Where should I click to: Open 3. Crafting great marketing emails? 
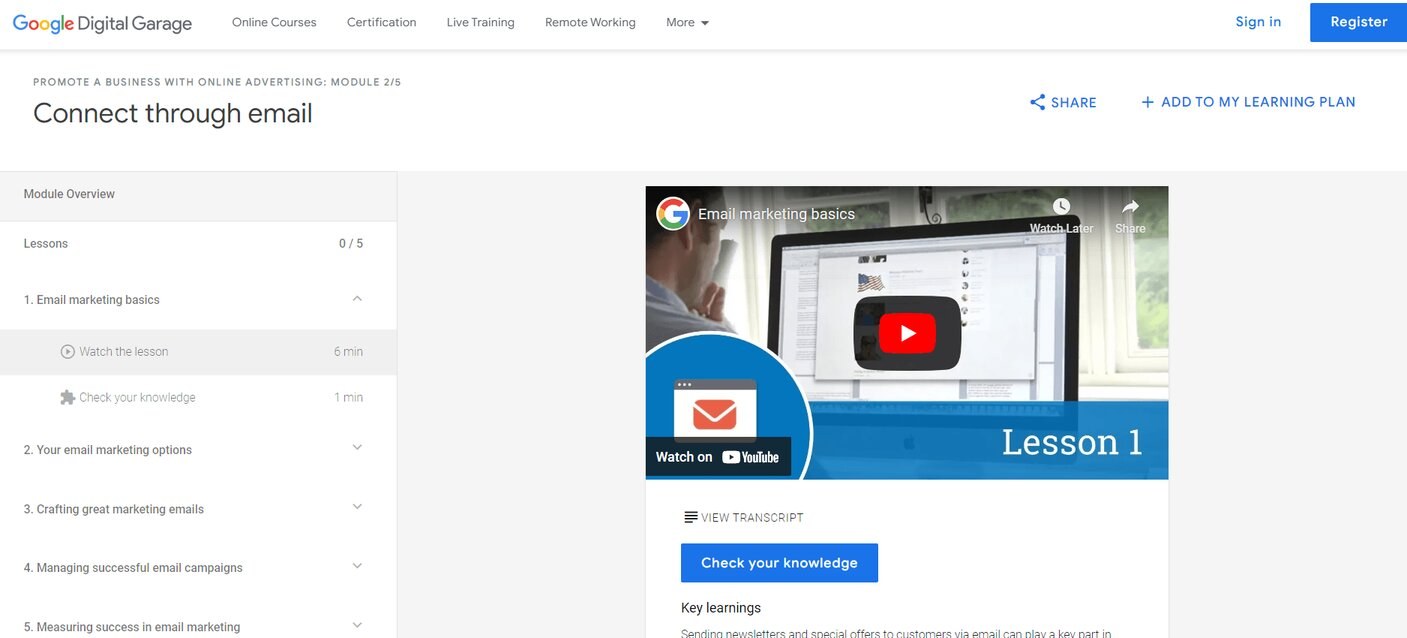click(x=114, y=509)
